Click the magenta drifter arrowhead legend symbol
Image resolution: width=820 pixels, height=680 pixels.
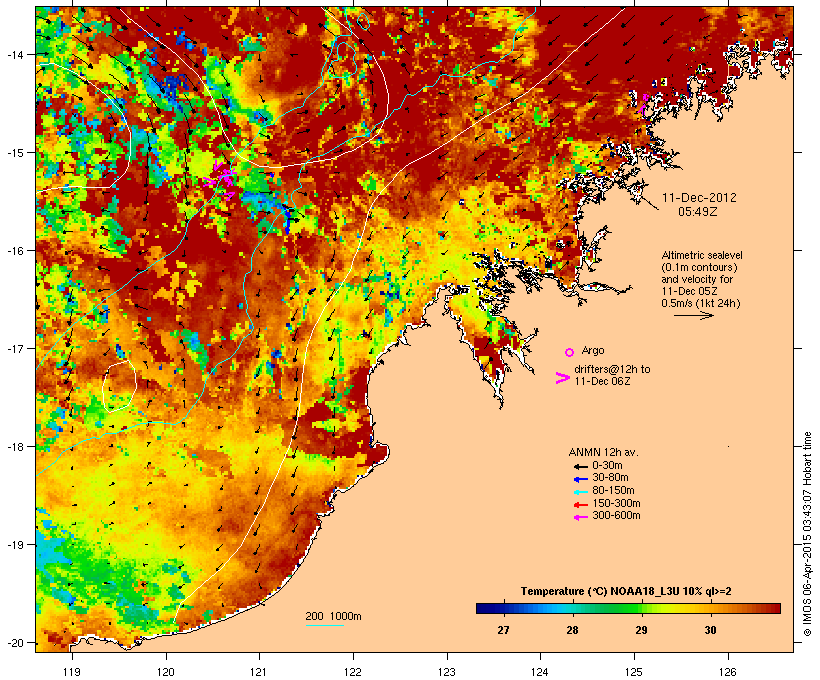pyautogui.click(x=562, y=378)
